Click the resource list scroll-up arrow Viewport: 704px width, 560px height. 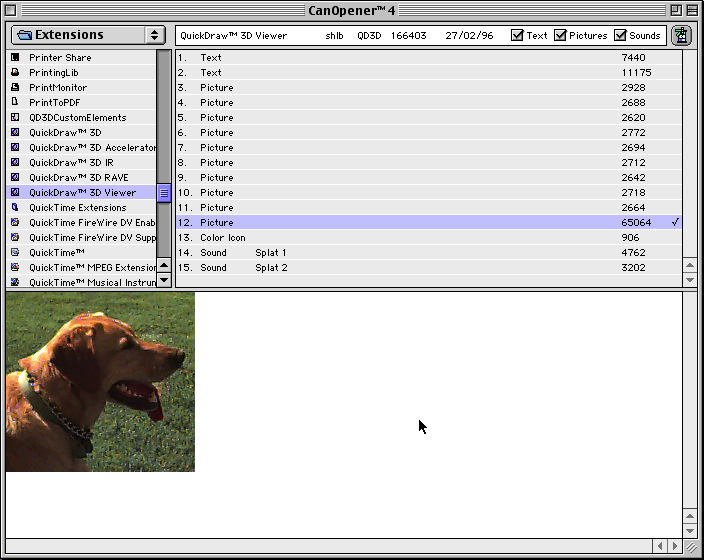690,265
